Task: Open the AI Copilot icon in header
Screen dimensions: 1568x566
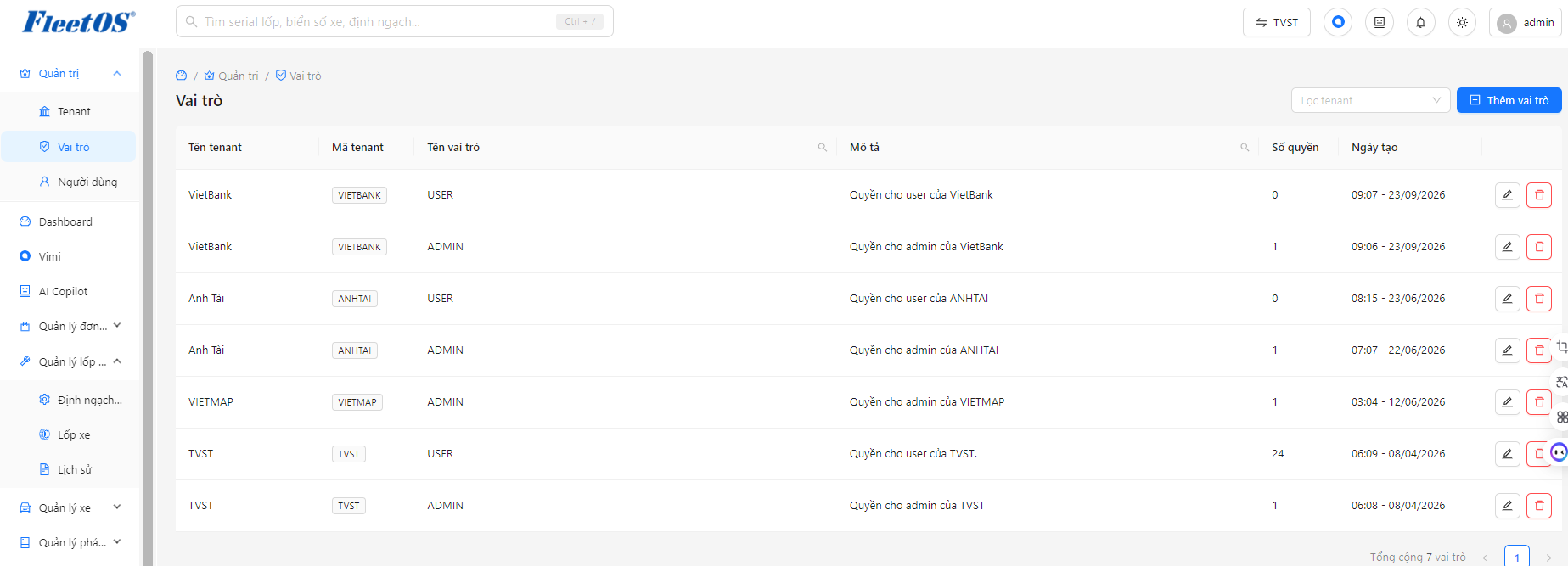Action: (x=1380, y=22)
